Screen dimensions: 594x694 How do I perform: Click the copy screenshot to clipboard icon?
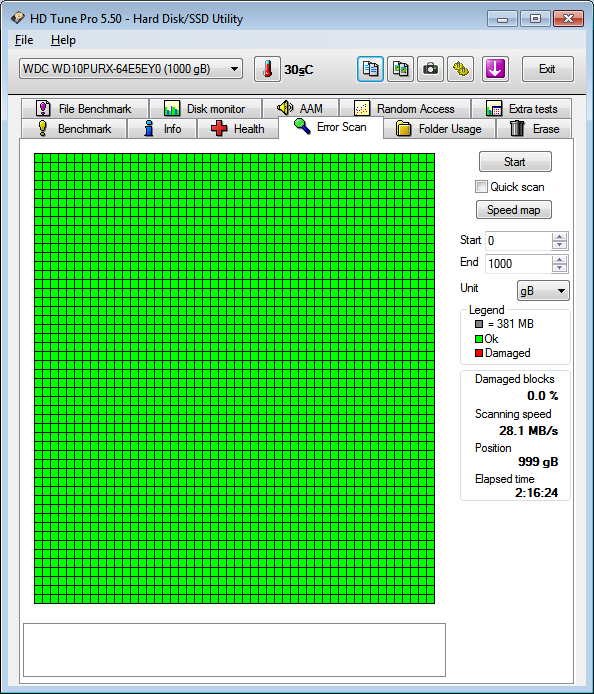click(401, 69)
